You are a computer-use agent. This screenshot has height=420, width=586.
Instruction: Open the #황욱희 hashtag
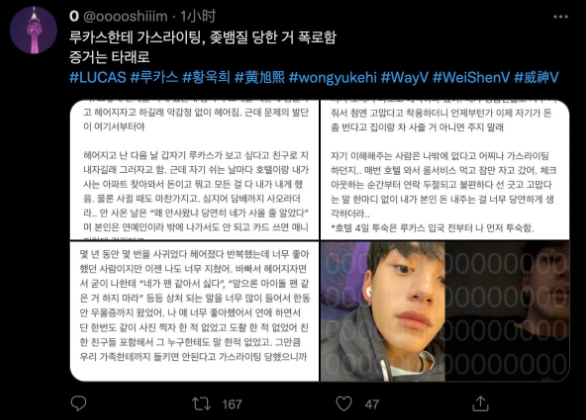click(x=206, y=77)
